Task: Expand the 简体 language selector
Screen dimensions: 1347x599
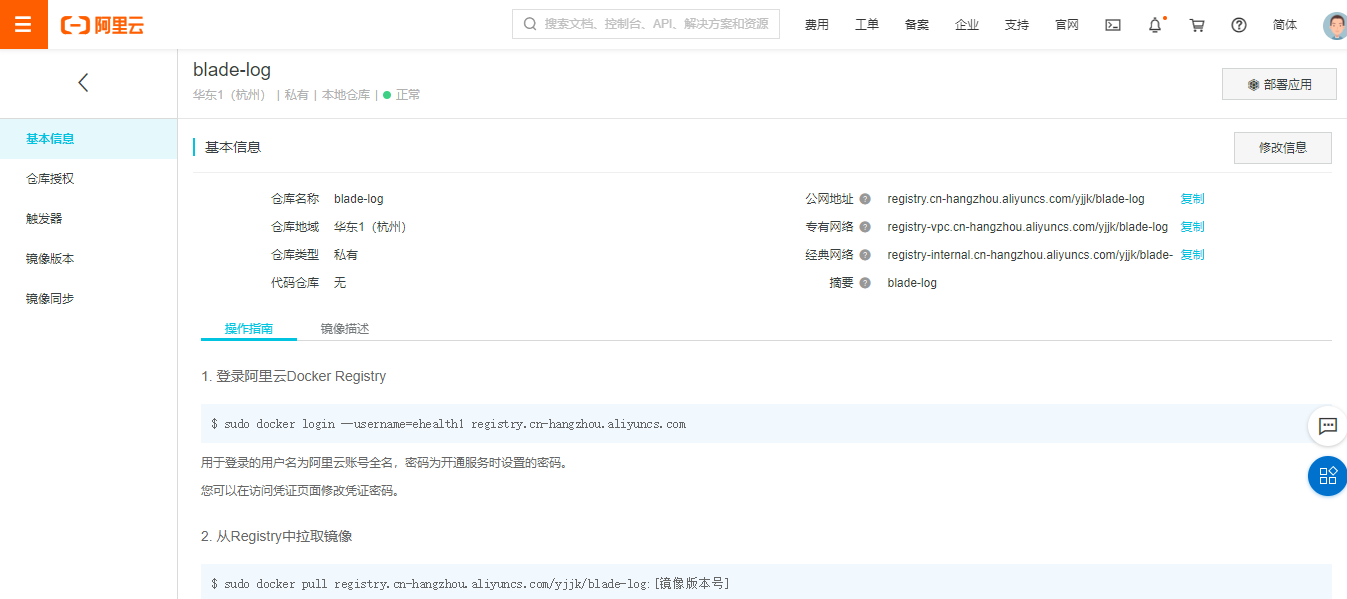Action: coord(1285,24)
